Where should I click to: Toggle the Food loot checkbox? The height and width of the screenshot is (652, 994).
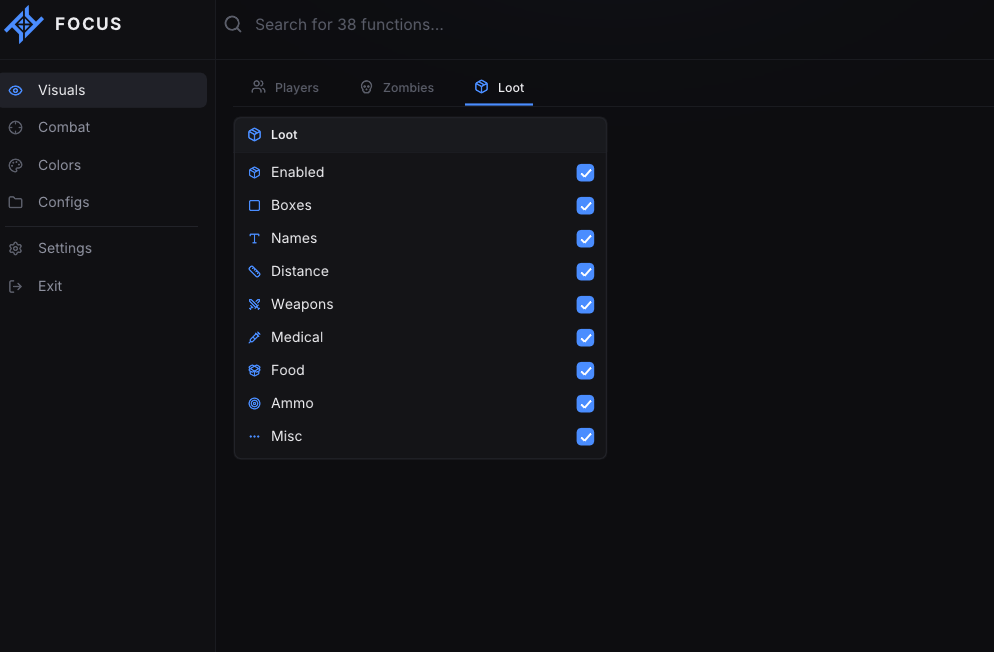click(x=585, y=370)
